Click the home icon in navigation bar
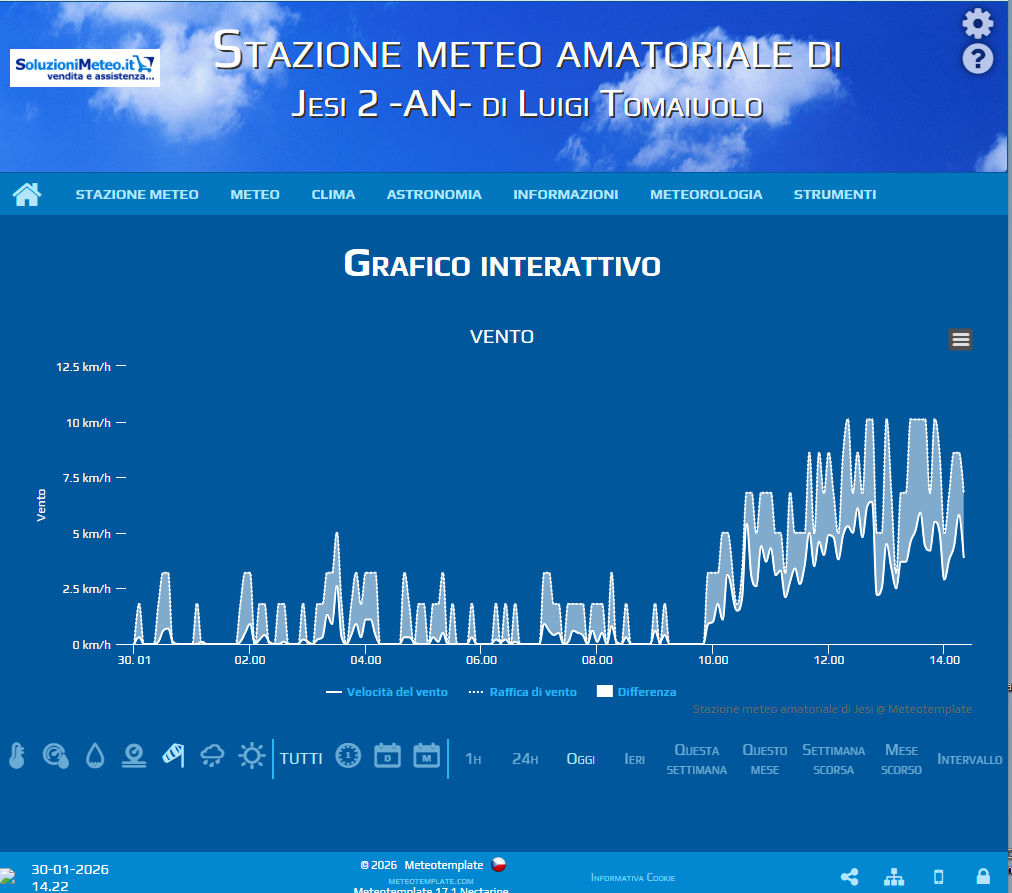 click(x=27, y=194)
